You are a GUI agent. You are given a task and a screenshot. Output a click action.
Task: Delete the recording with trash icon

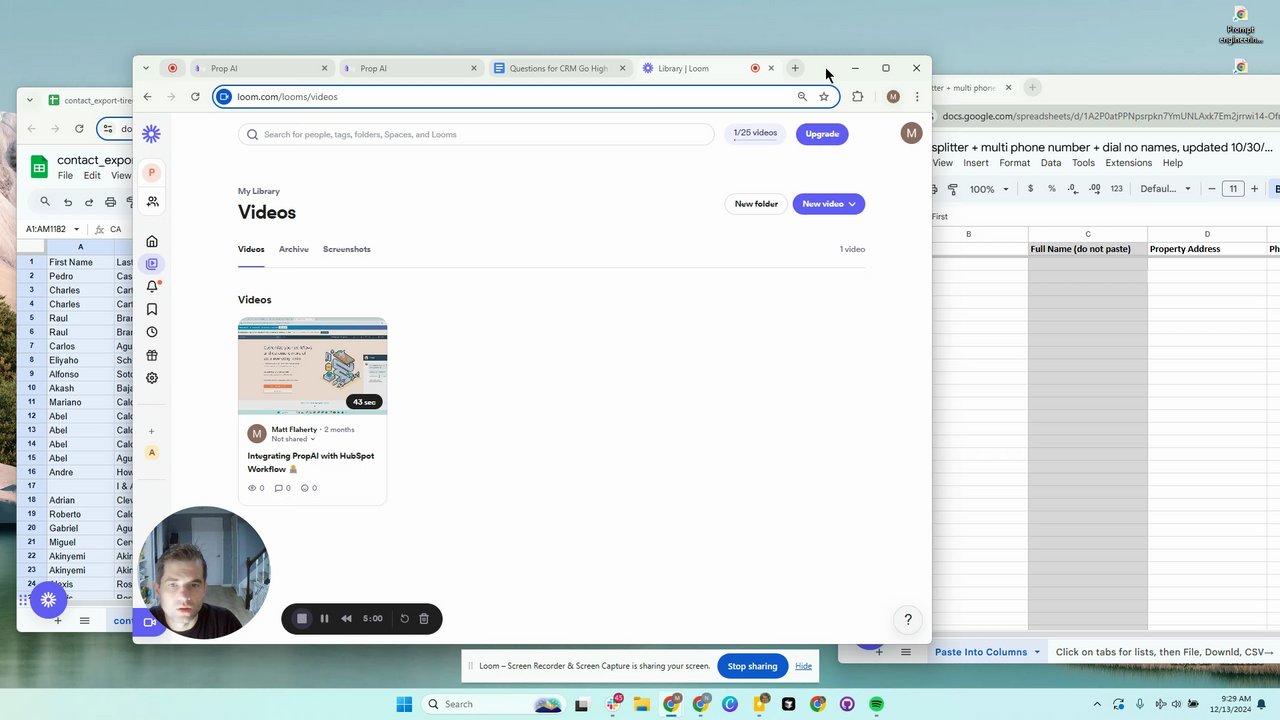click(424, 619)
